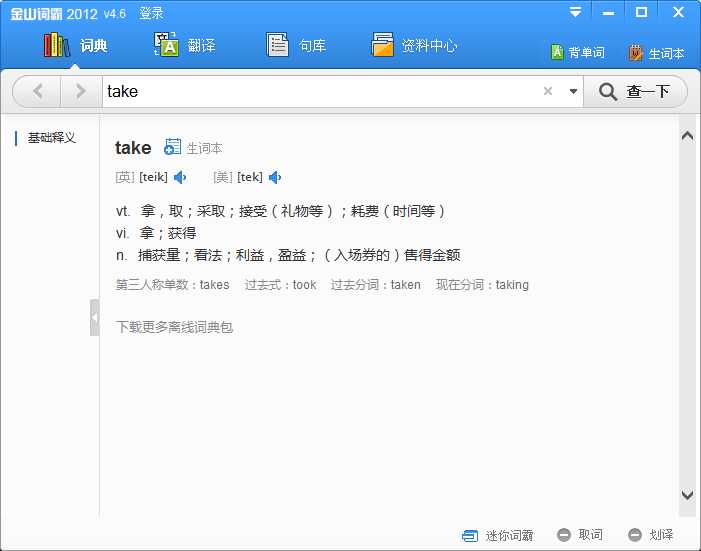The height and width of the screenshot is (551, 701).
Task: Close the 金山词霸 window
Action: coord(678,13)
